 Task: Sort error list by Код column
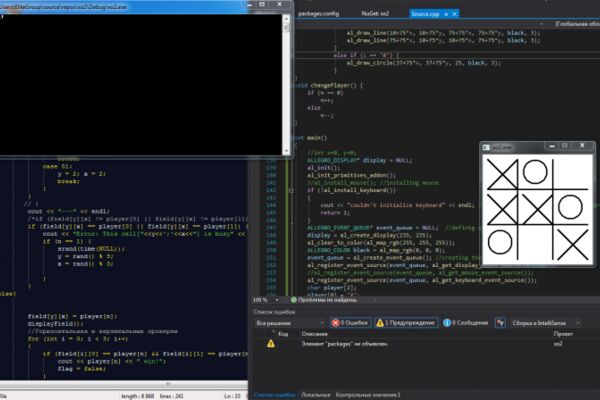283,334
